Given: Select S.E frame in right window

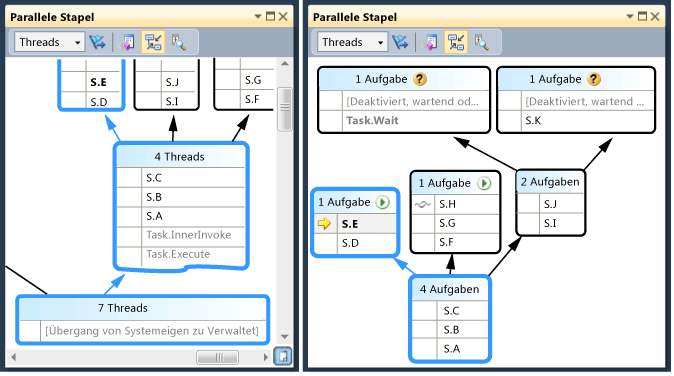Looking at the screenshot, I should coord(355,223).
